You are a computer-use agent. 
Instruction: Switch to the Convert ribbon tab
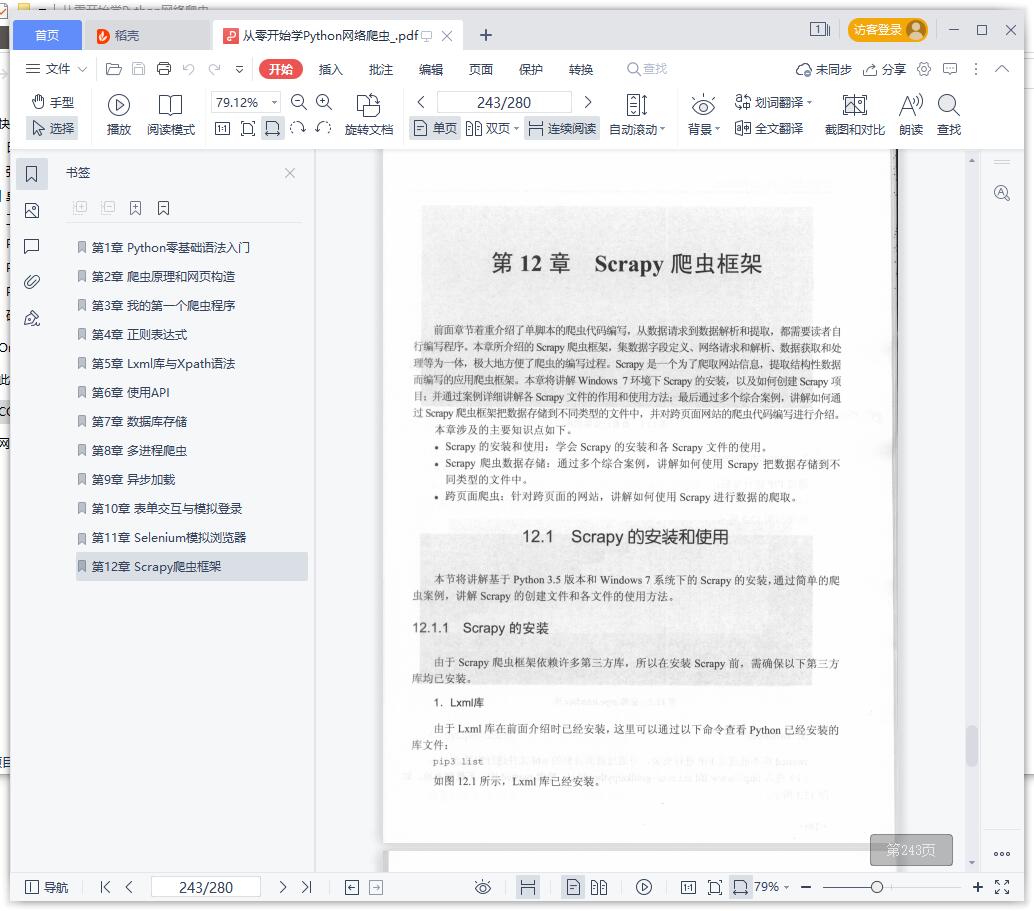tap(581, 69)
